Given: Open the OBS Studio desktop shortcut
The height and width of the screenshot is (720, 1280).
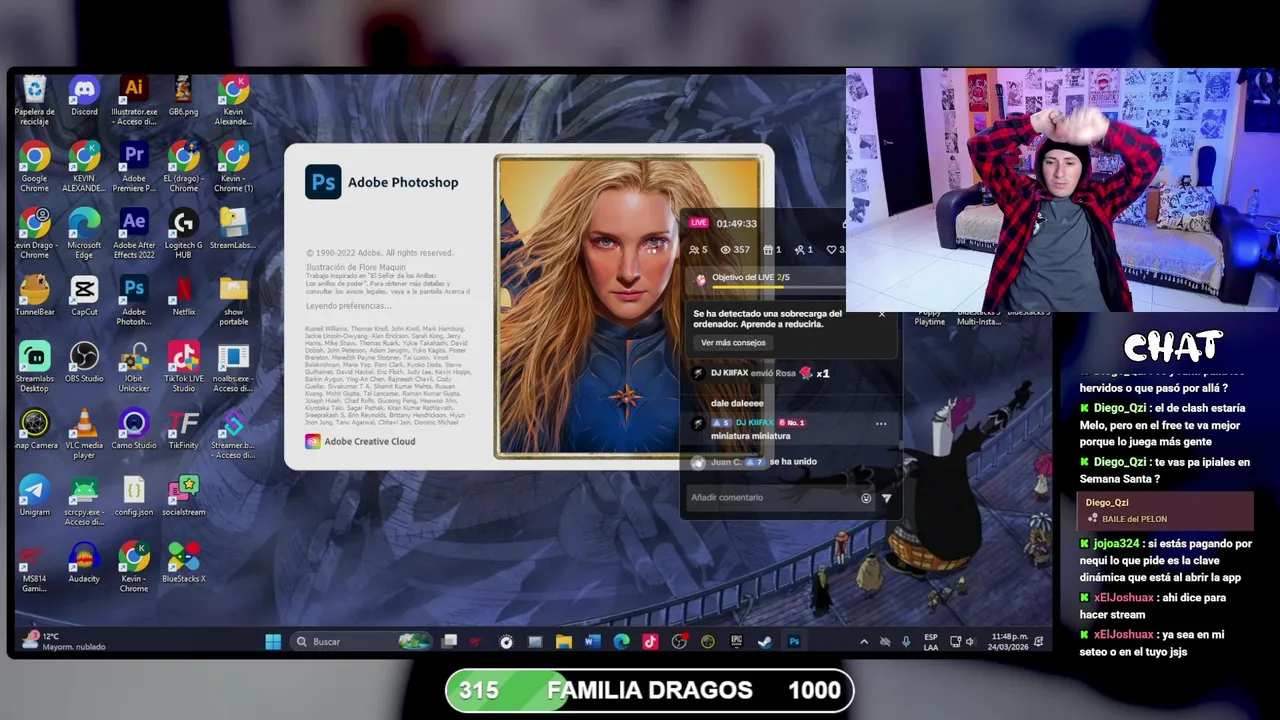Looking at the screenshot, I should pos(84,363).
